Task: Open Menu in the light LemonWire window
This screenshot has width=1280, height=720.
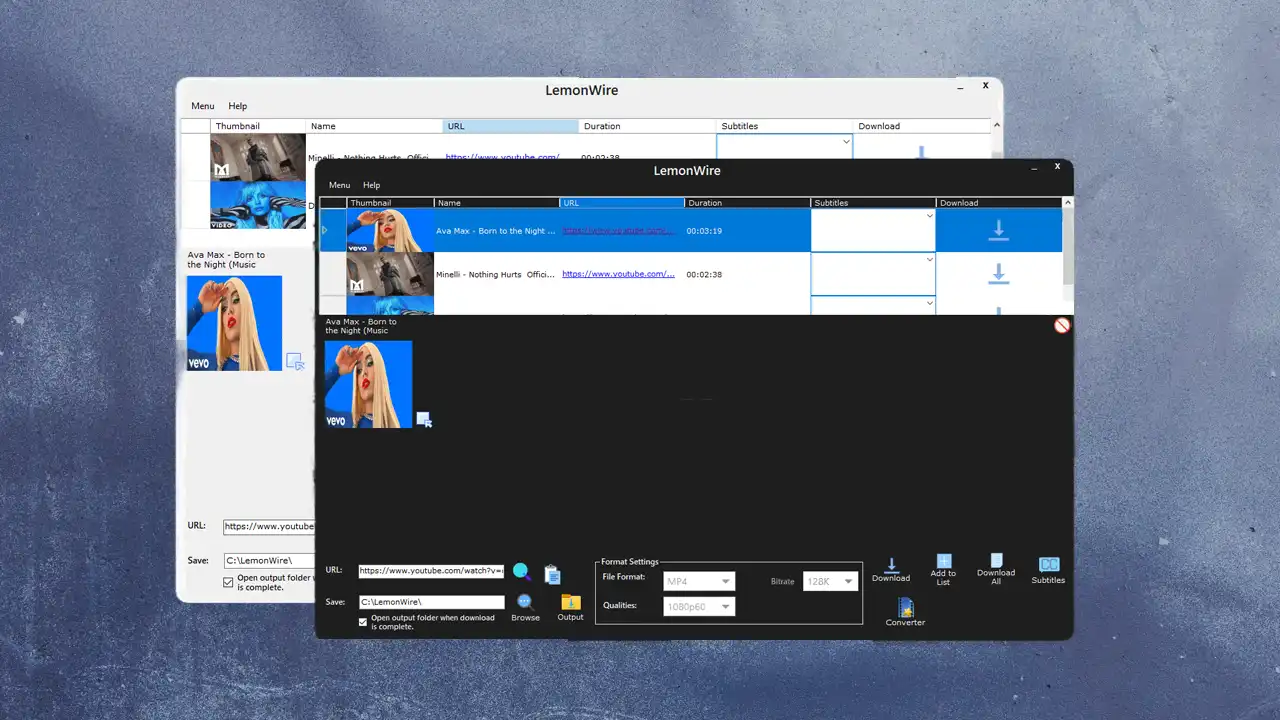Action: click(203, 106)
